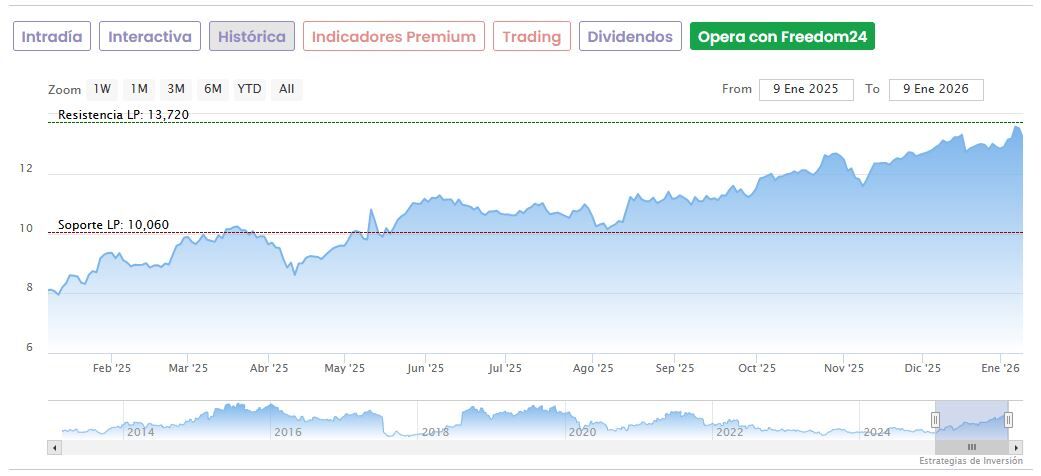Switch to the Intradía tab
1041x476 pixels.
[52, 37]
